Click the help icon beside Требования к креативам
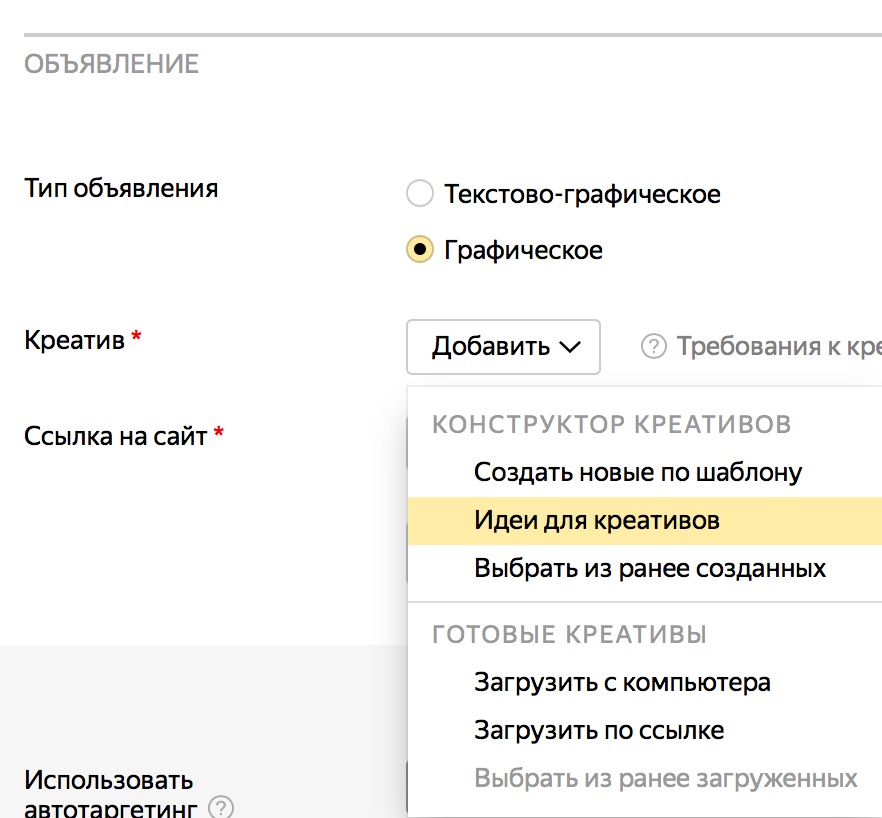The image size is (882, 818). [653, 347]
